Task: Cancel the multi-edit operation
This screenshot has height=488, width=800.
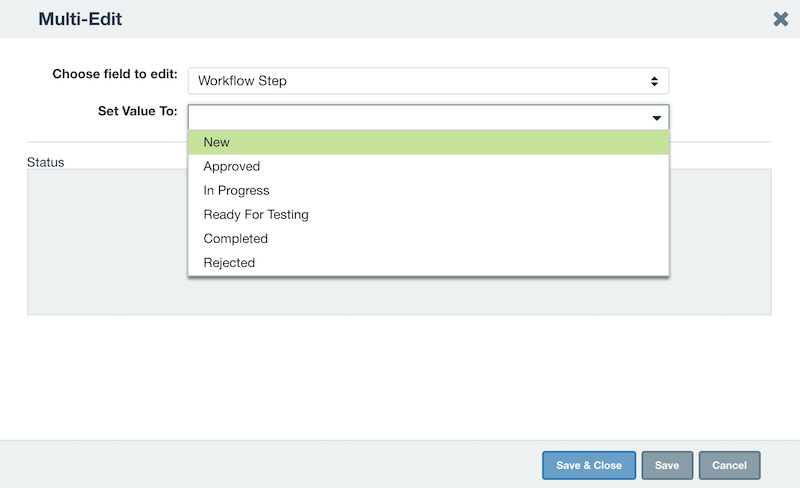Action: pyautogui.click(x=729, y=465)
